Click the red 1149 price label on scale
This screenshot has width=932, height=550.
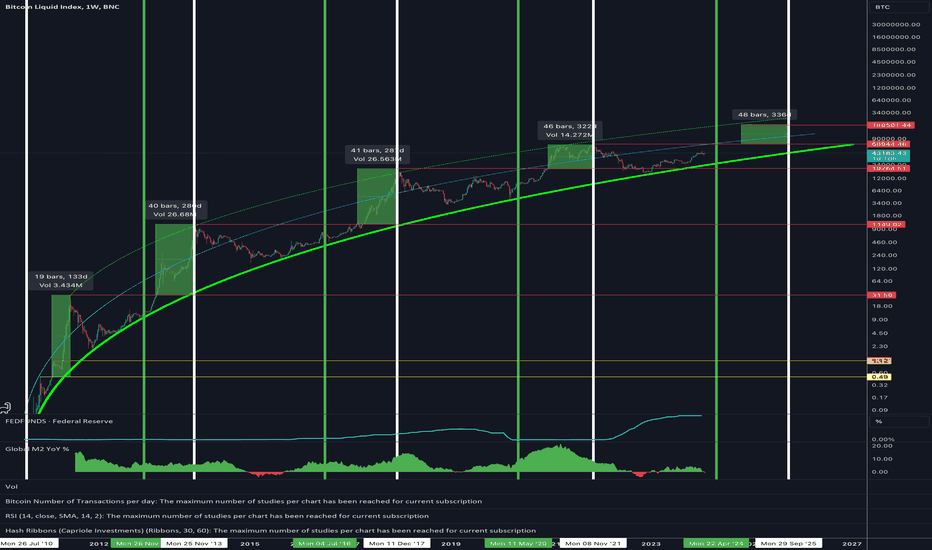click(886, 224)
